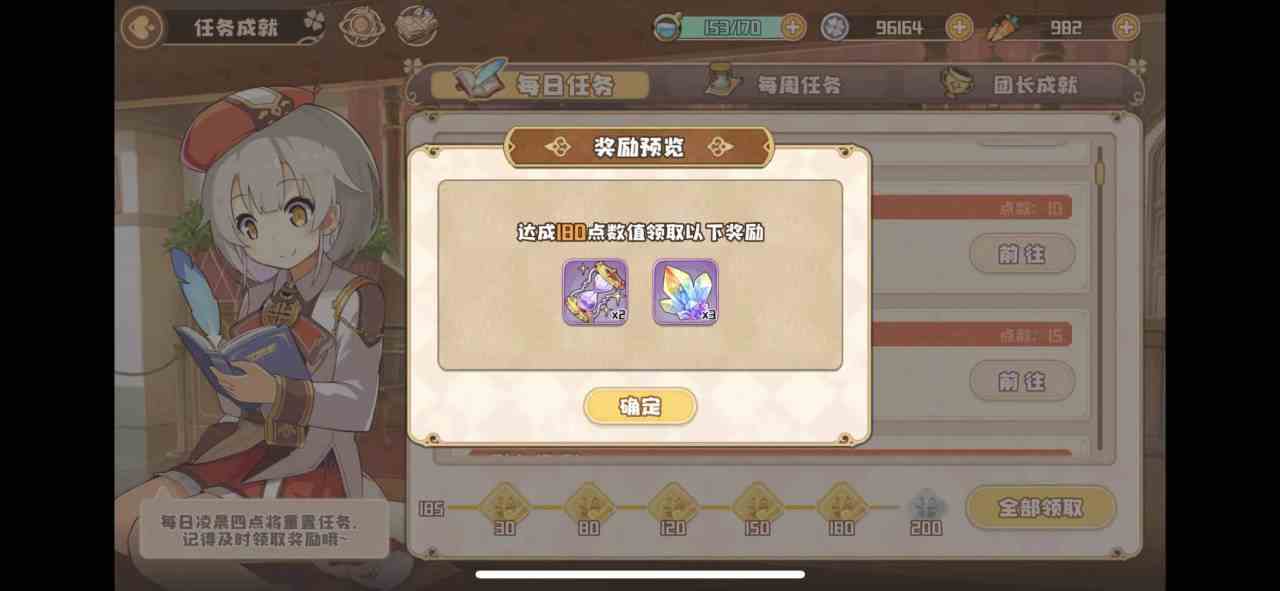Select the 180-point reward milestone
1280x591 pixels.
coord(841,506)
